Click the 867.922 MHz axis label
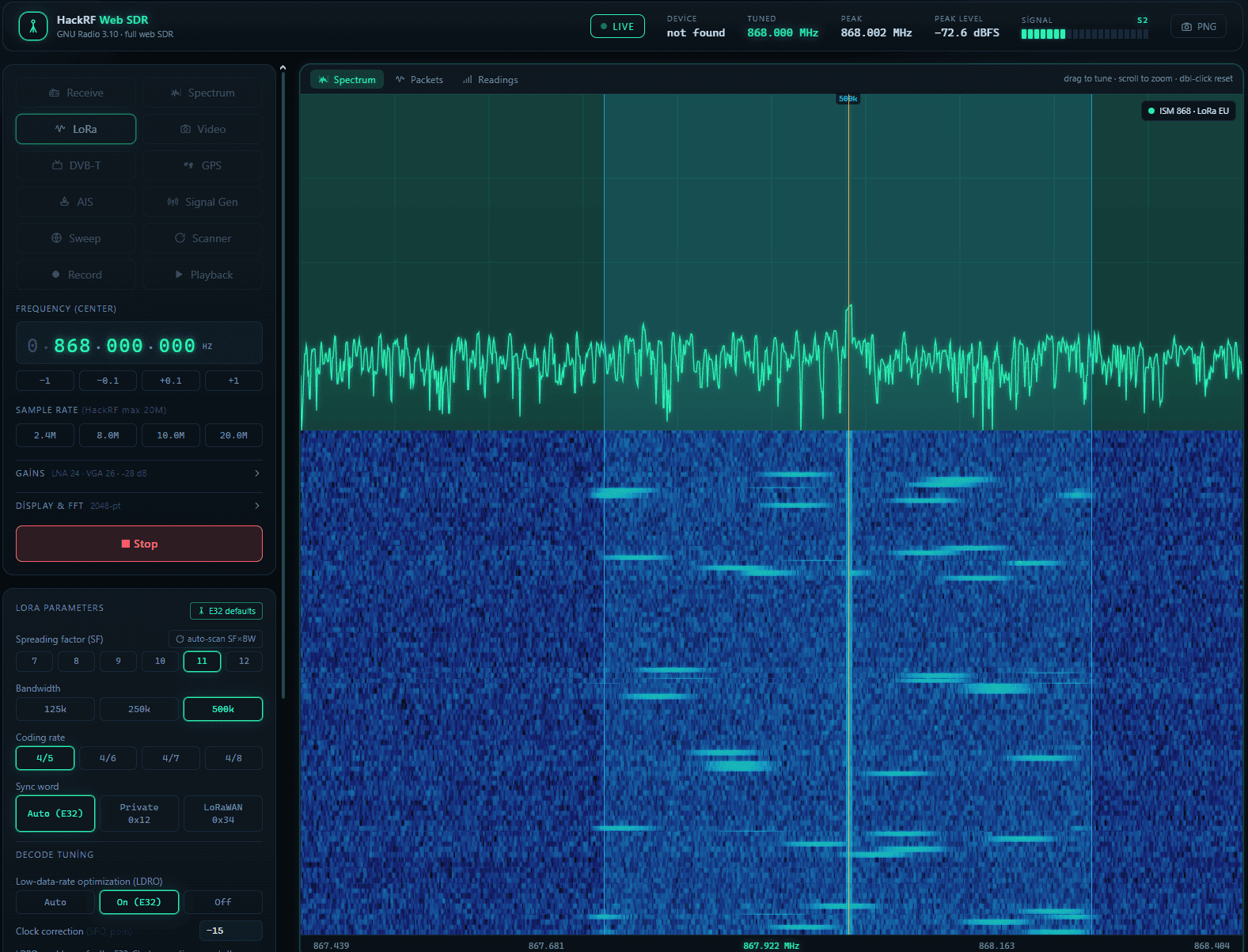This screenshot has width=1248, height=952. pos(771,946)
